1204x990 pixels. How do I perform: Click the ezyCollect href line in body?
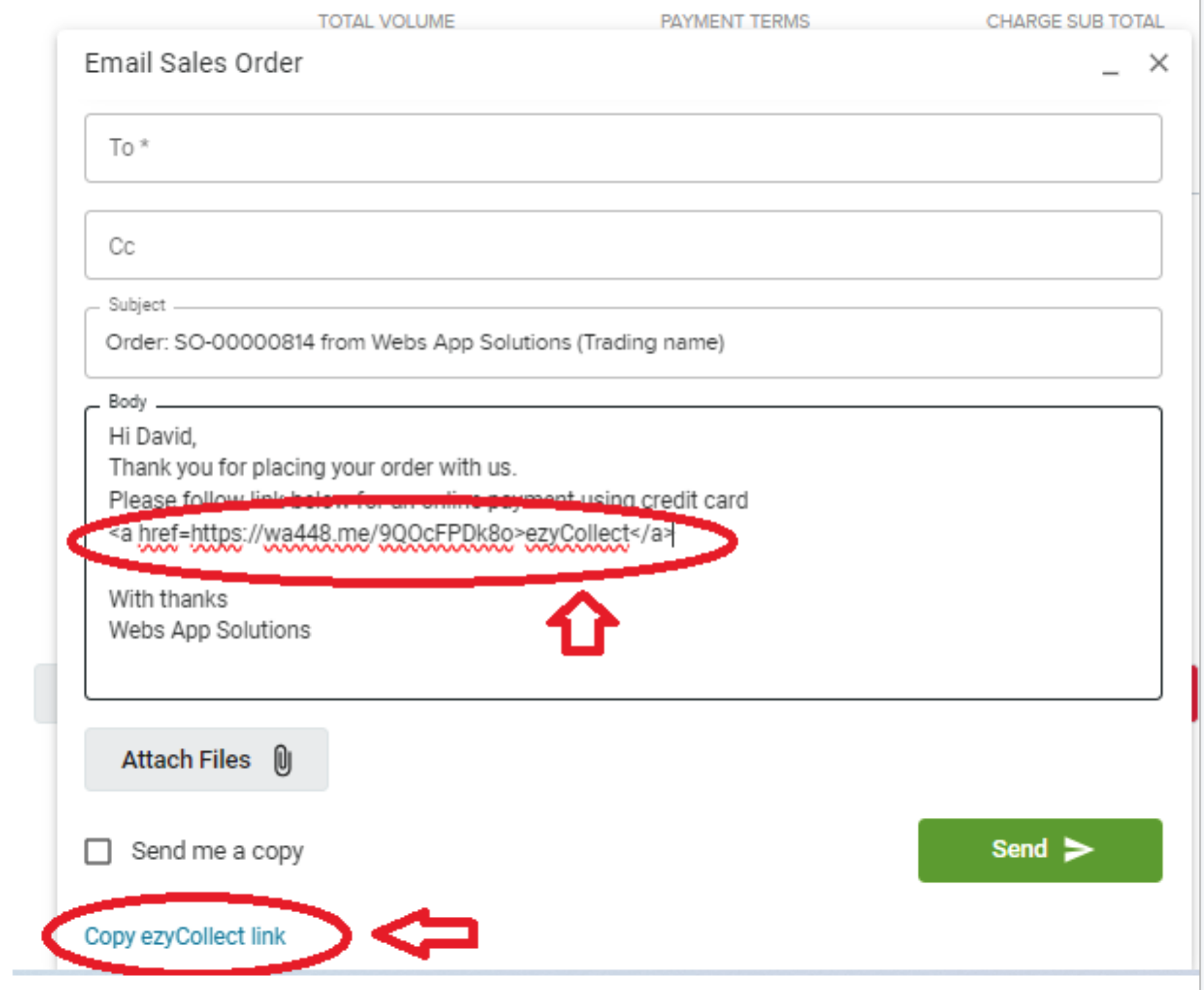tap(390, 533)
